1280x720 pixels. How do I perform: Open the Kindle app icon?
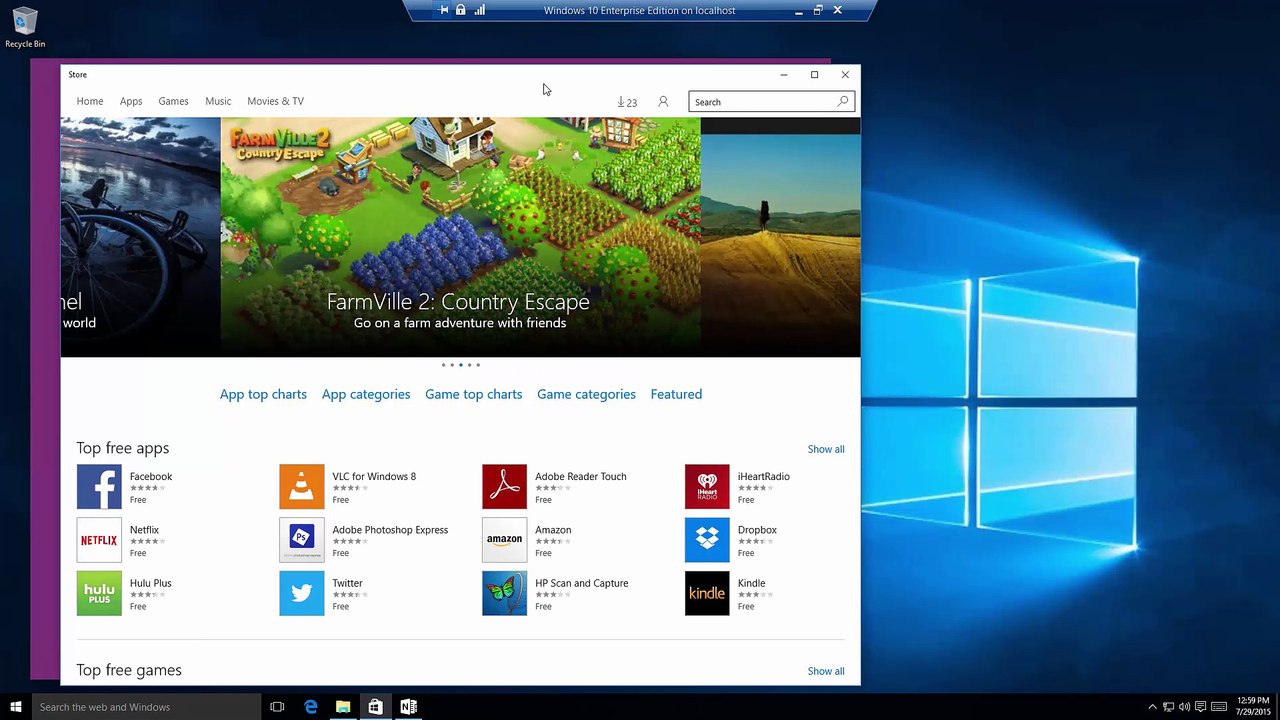coord(707,594)
